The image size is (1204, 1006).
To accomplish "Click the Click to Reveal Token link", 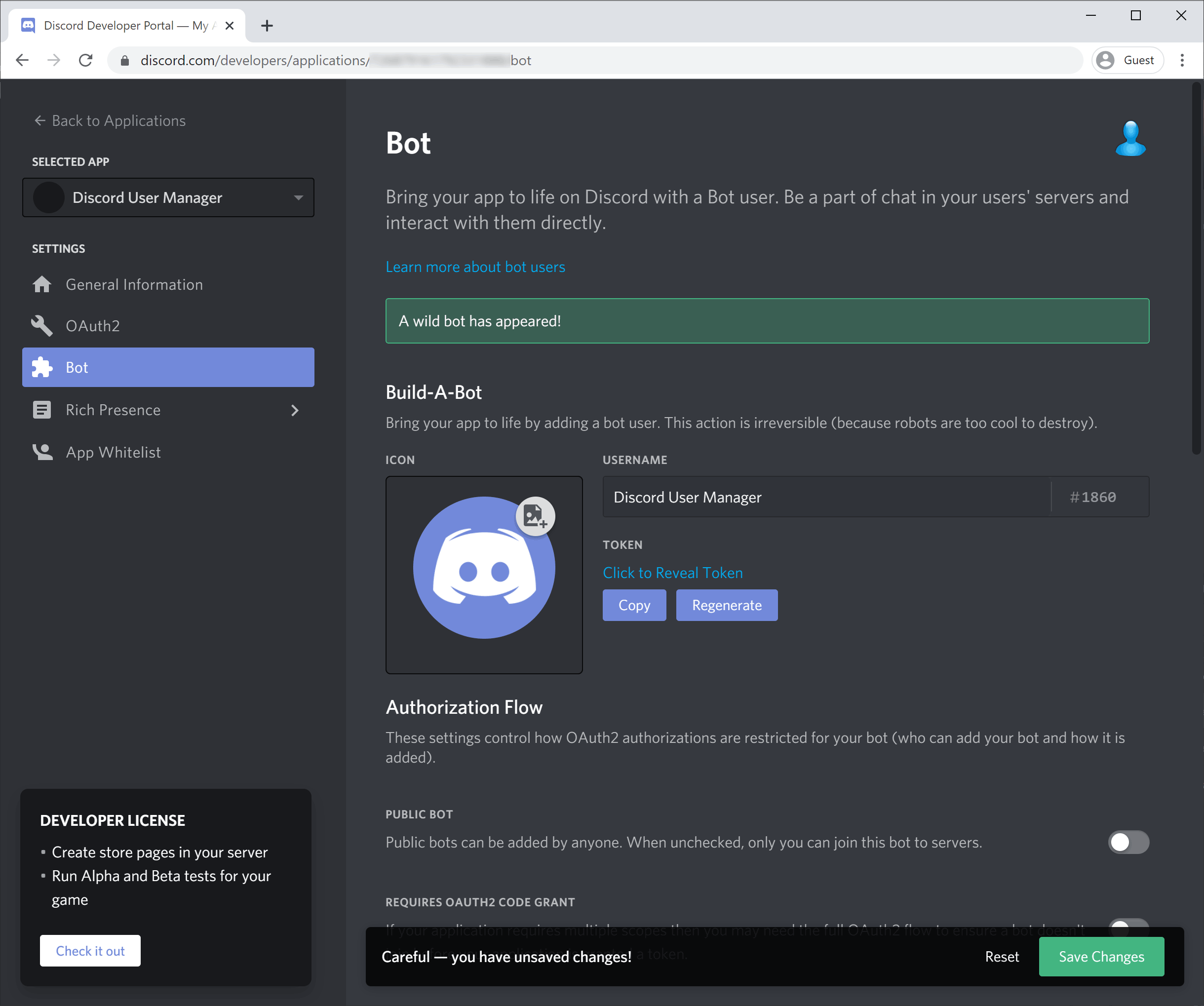I will tap(672, 573).
